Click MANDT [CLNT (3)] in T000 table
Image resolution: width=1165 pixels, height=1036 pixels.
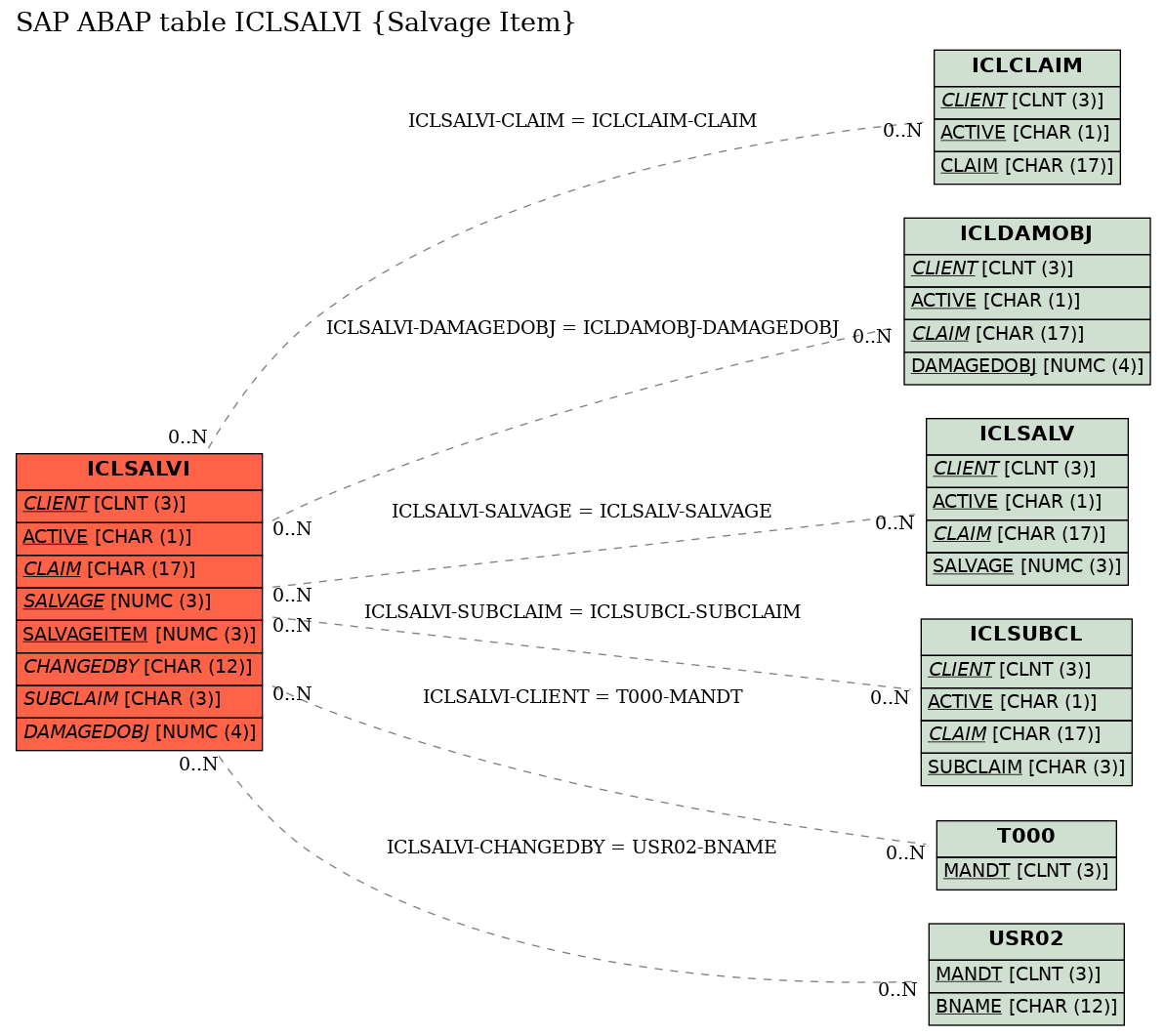pos(1026,873)
